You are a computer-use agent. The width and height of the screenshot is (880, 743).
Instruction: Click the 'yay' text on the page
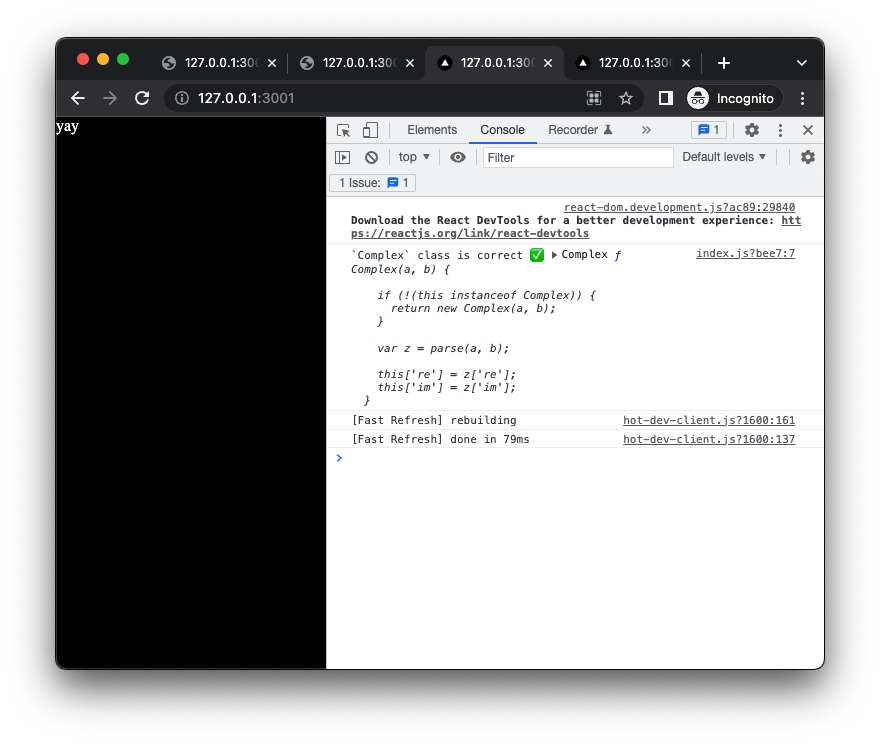(x=67, y=127)
